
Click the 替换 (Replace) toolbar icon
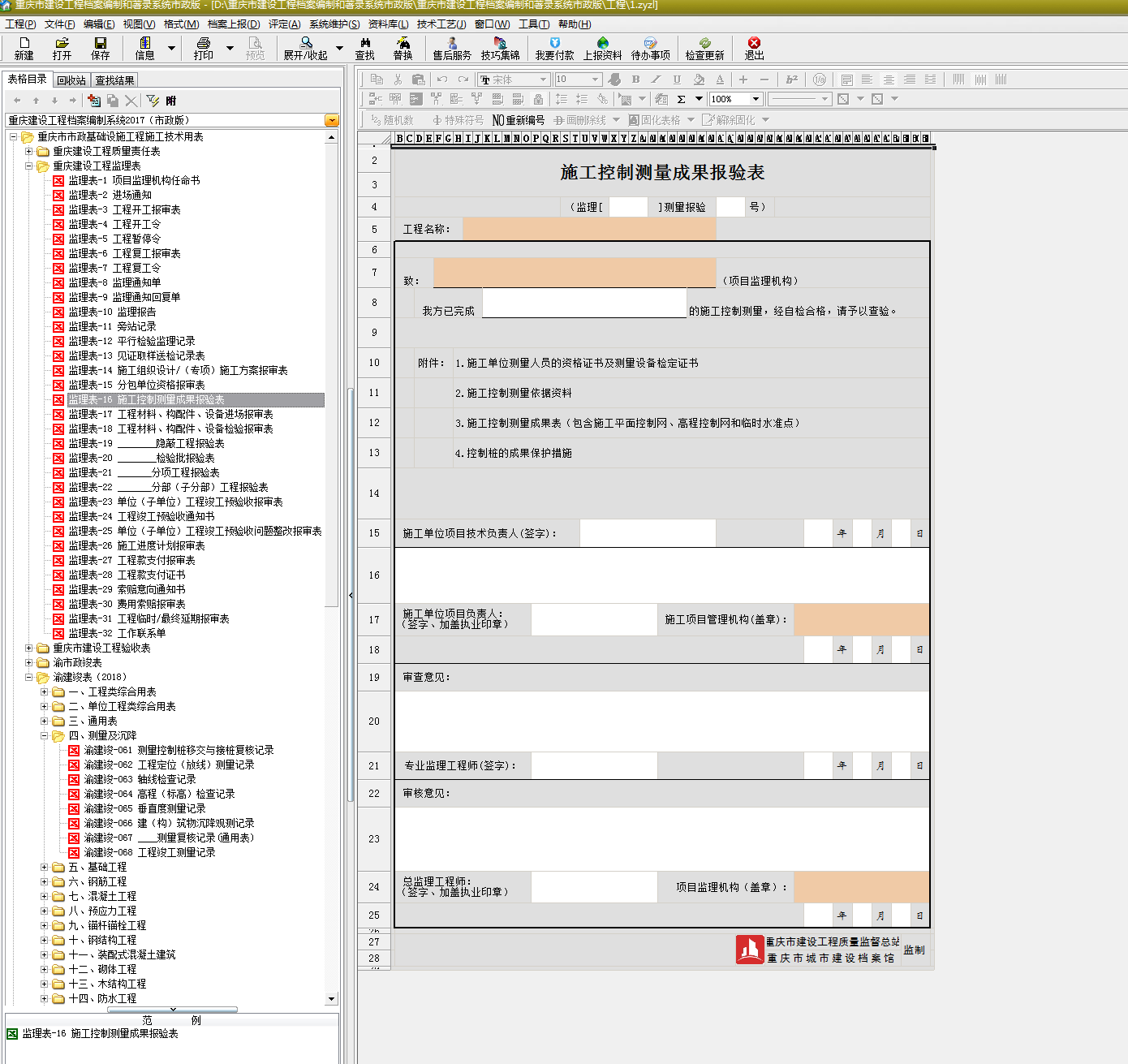(403, 48)
